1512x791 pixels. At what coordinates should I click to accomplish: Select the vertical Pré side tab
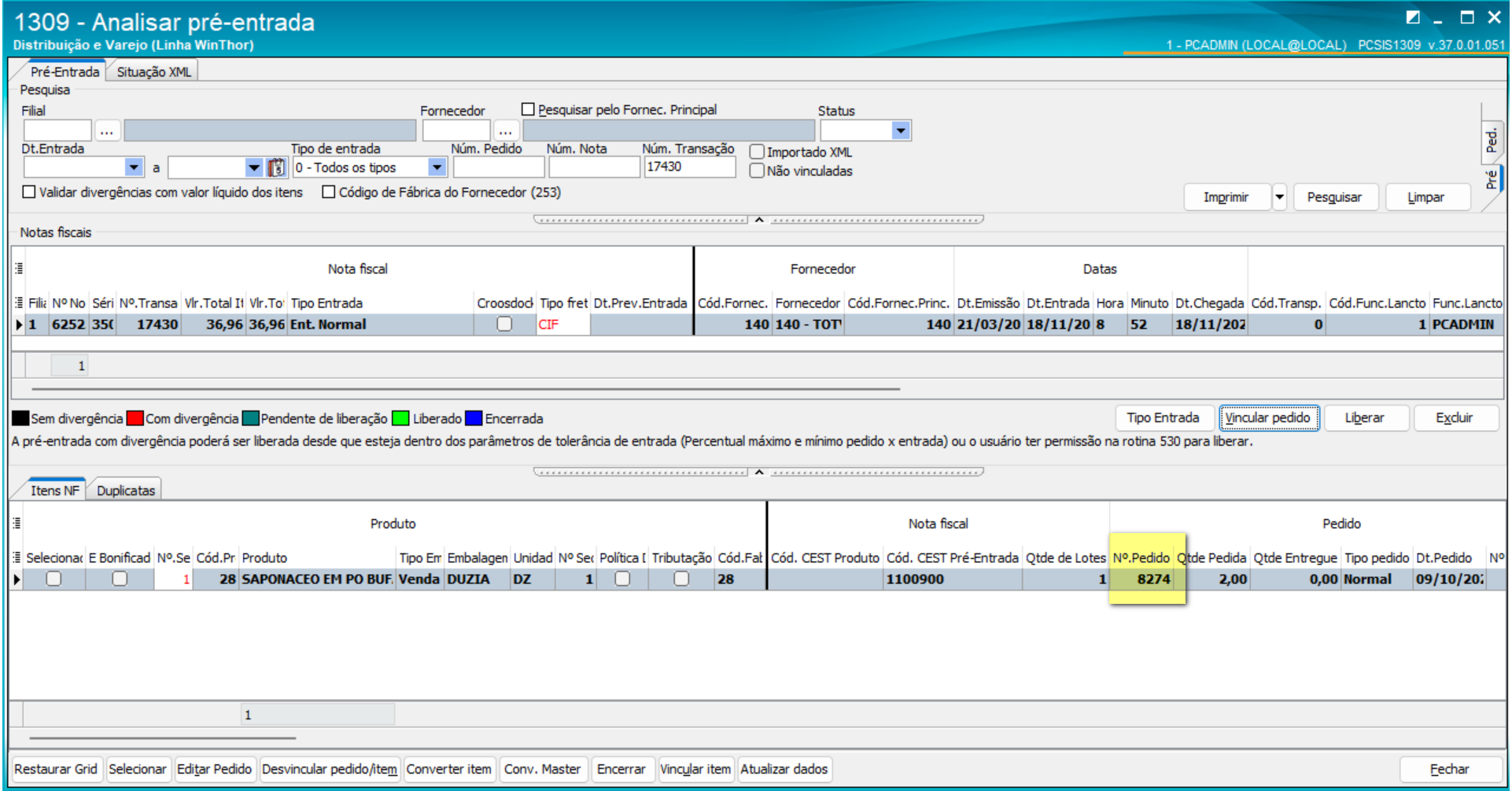[x=1492, y=180]
